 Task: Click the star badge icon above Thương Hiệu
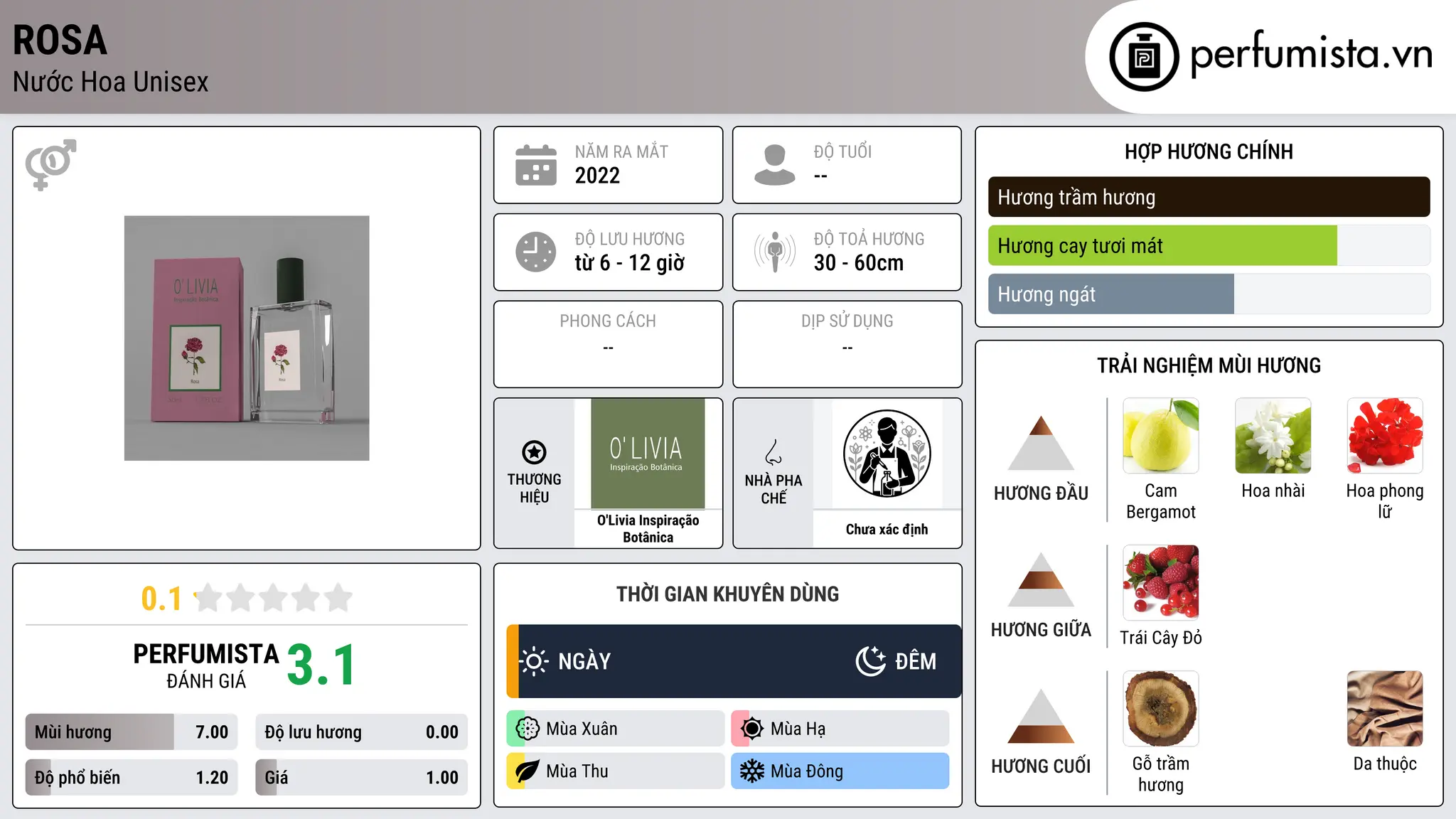coord(534,452)
